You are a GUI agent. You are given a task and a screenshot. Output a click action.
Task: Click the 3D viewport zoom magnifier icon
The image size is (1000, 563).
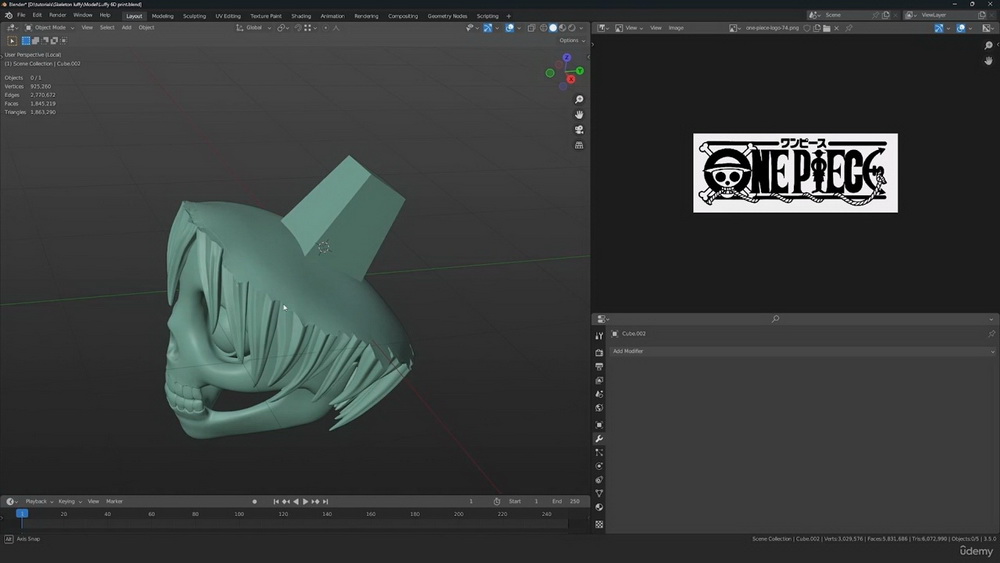click(579, 99)
